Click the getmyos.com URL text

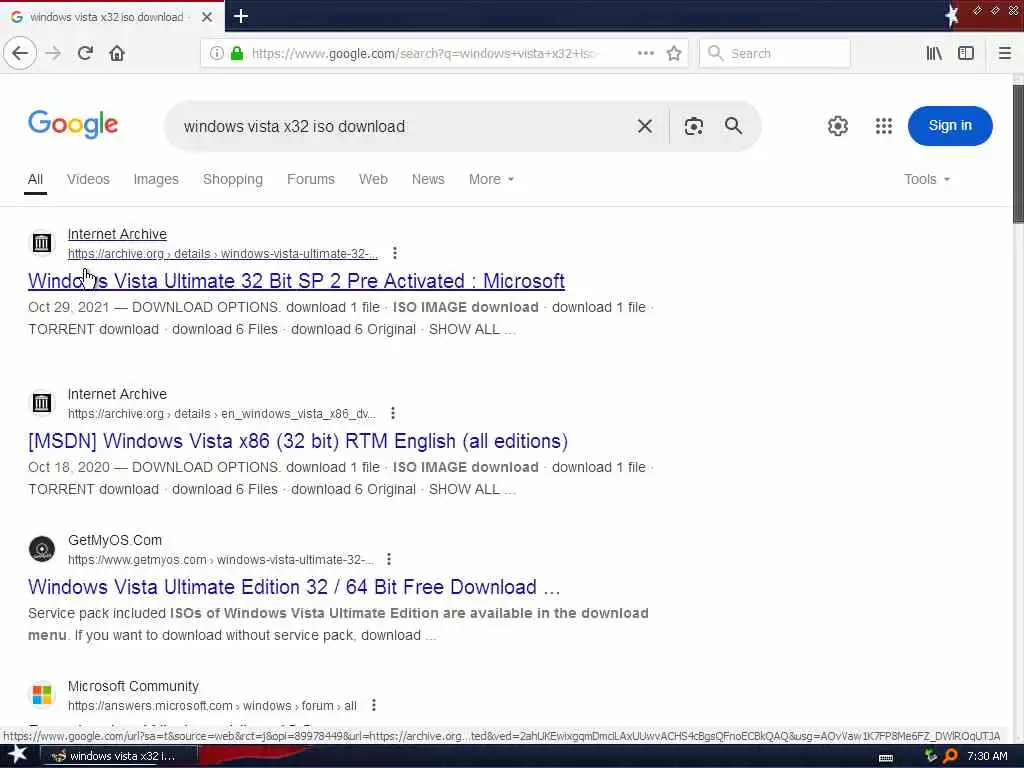[221, 560]
